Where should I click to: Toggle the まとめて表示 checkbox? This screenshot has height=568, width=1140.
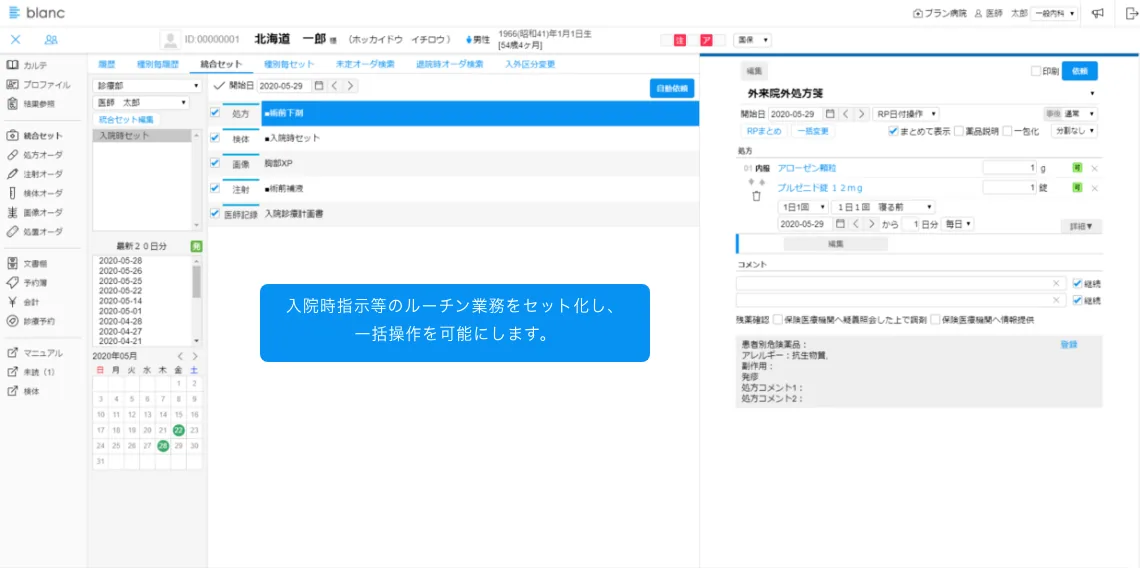pyautogui.click(x=893, y=131)
